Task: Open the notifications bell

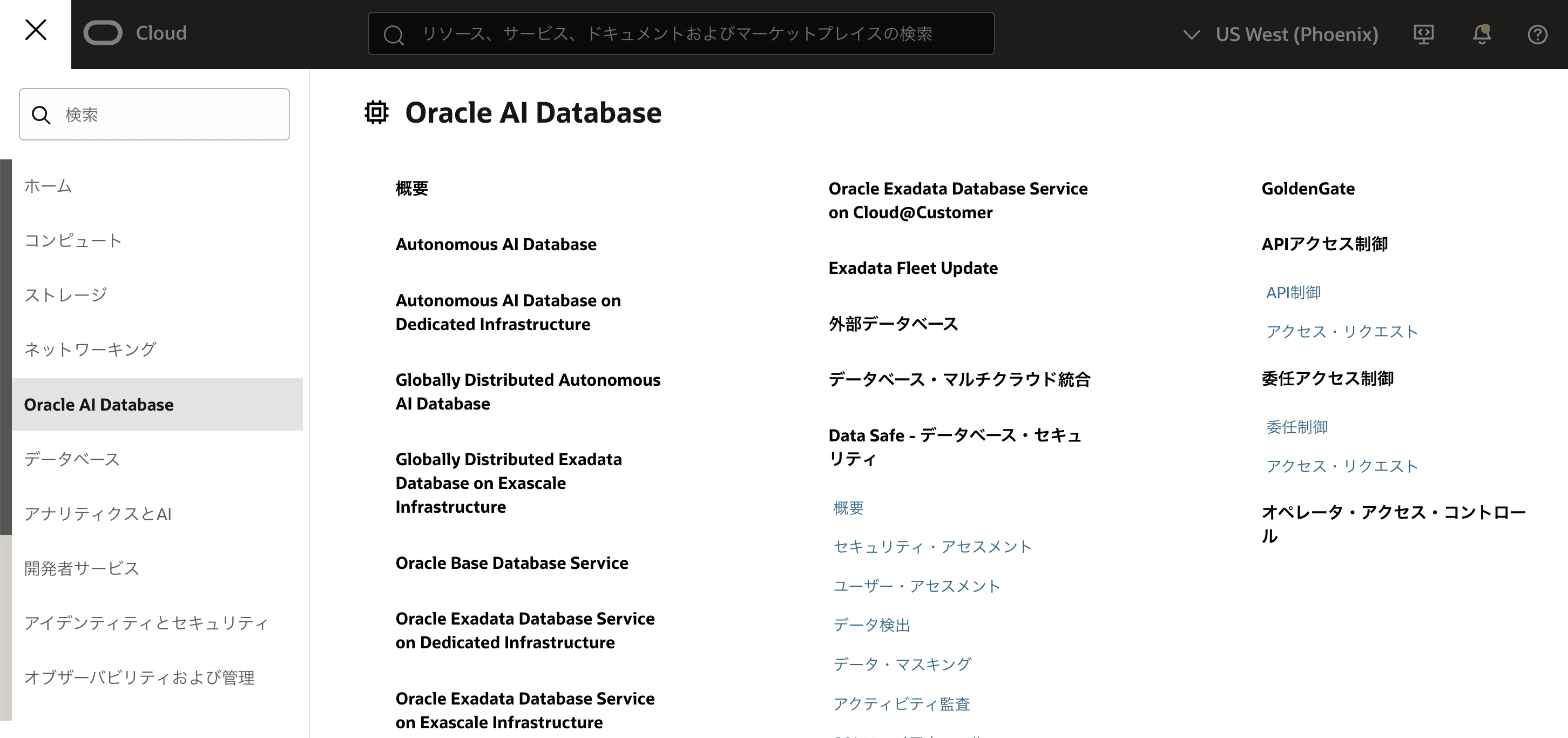Action: click(x=1482, y=34)
